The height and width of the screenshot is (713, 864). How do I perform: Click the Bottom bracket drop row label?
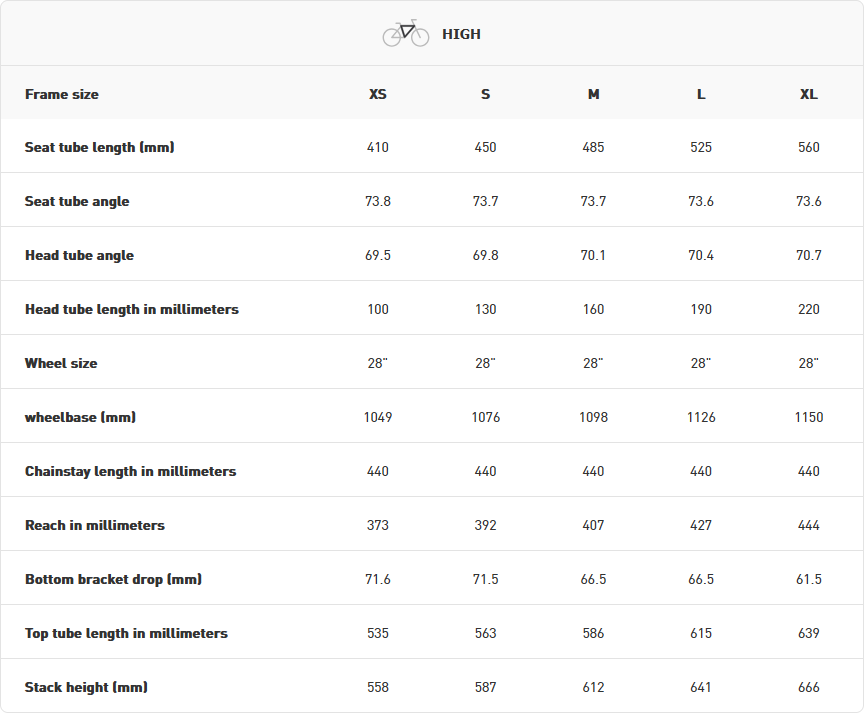[113, 579]
